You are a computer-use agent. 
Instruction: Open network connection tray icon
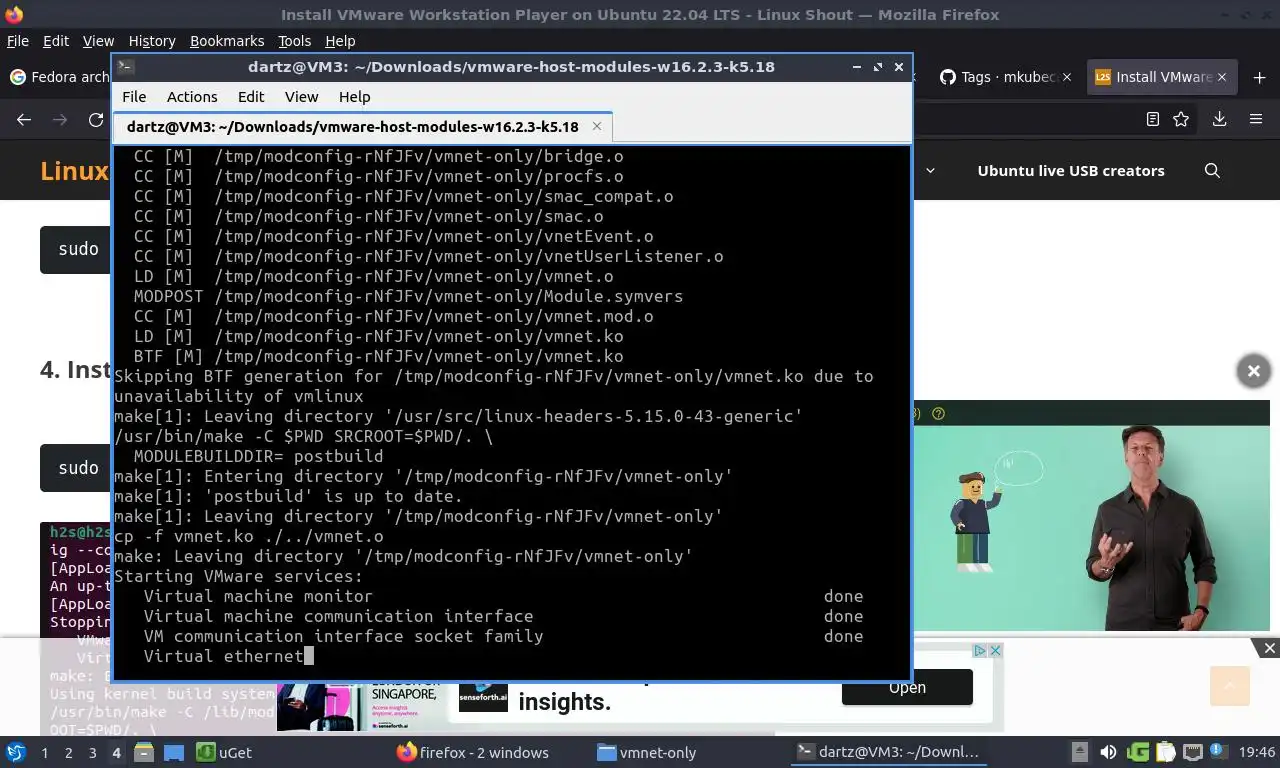[1193, 752]
